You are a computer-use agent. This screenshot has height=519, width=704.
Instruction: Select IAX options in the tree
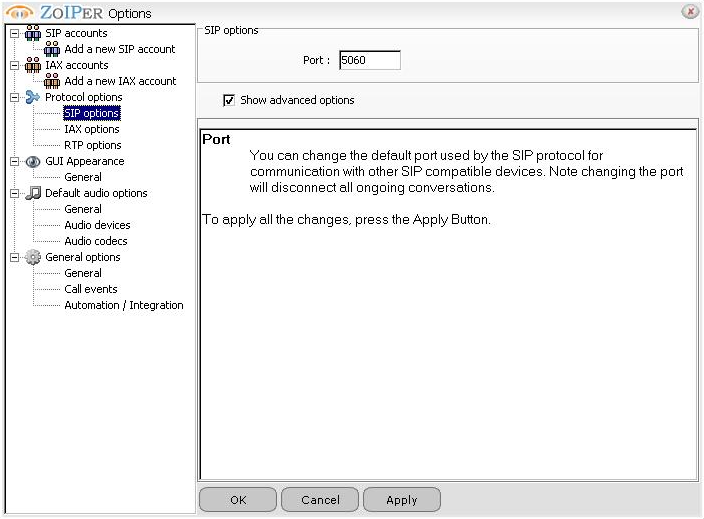coord(91,129)
